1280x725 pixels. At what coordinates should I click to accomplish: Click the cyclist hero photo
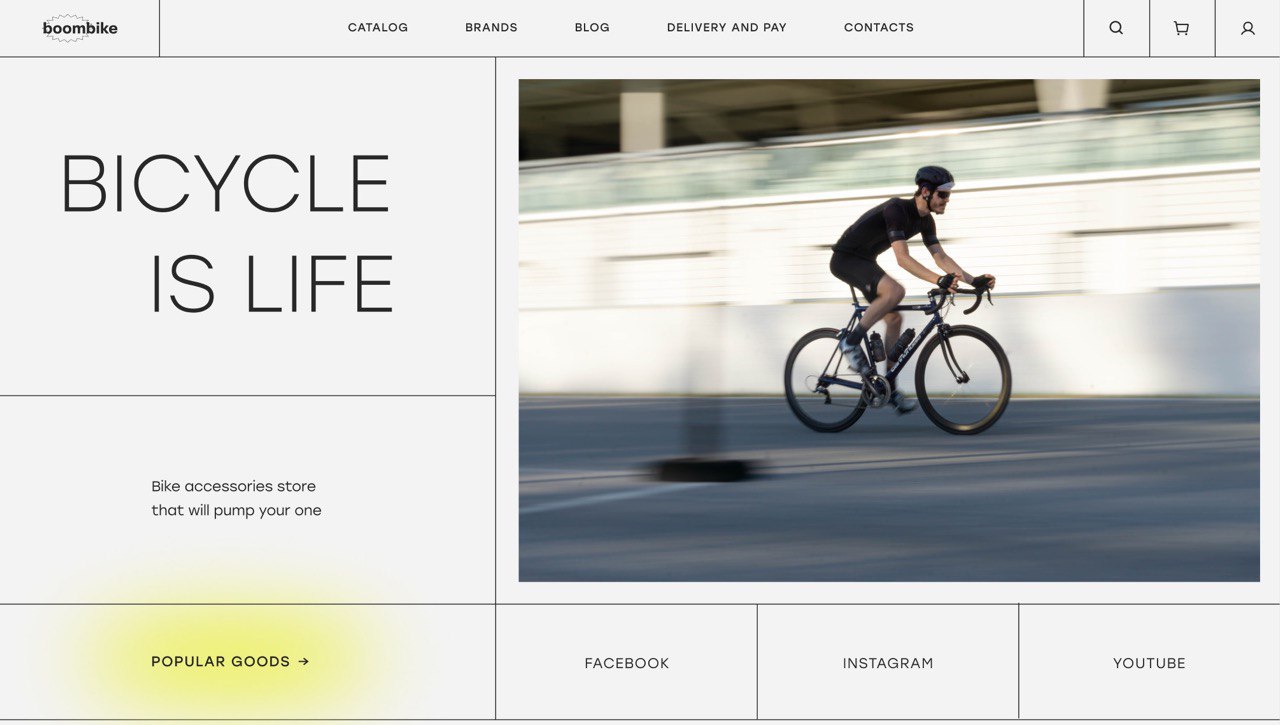889,330
